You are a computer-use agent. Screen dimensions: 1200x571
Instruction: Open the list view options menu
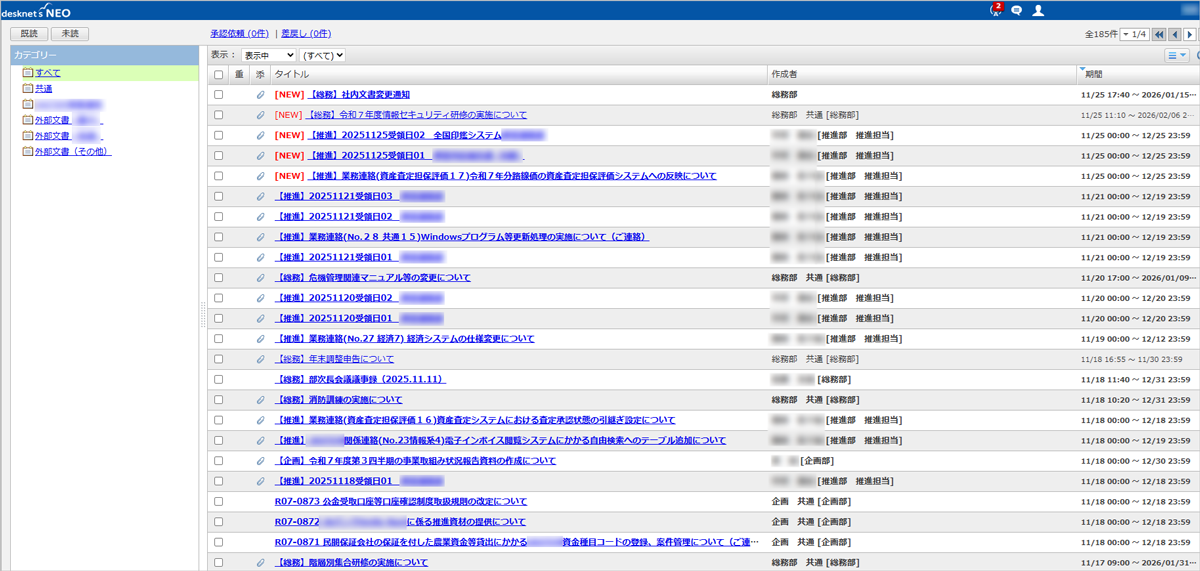1176,55
